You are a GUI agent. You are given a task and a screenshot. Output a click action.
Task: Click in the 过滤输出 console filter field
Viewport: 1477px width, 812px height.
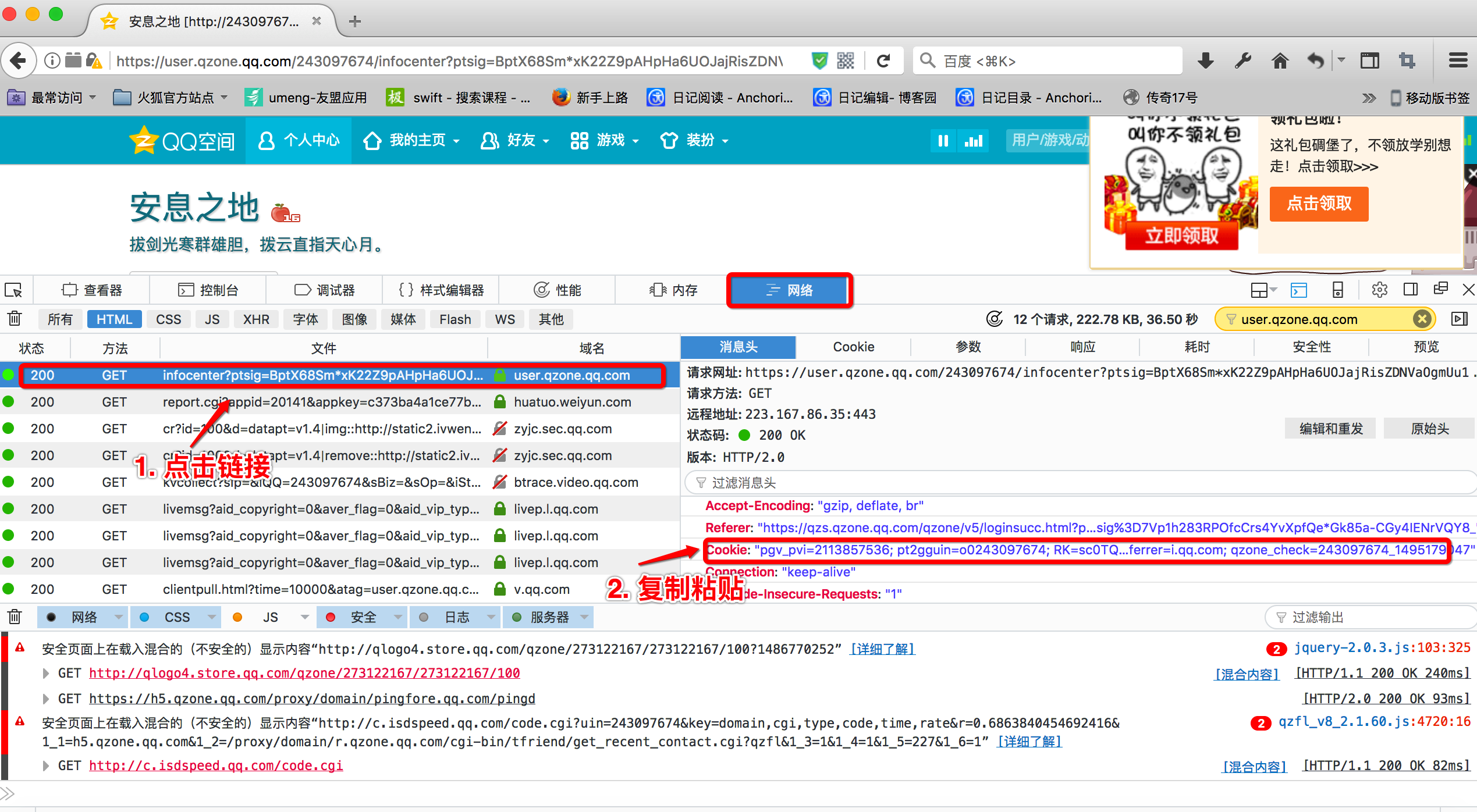(1371, 617)
